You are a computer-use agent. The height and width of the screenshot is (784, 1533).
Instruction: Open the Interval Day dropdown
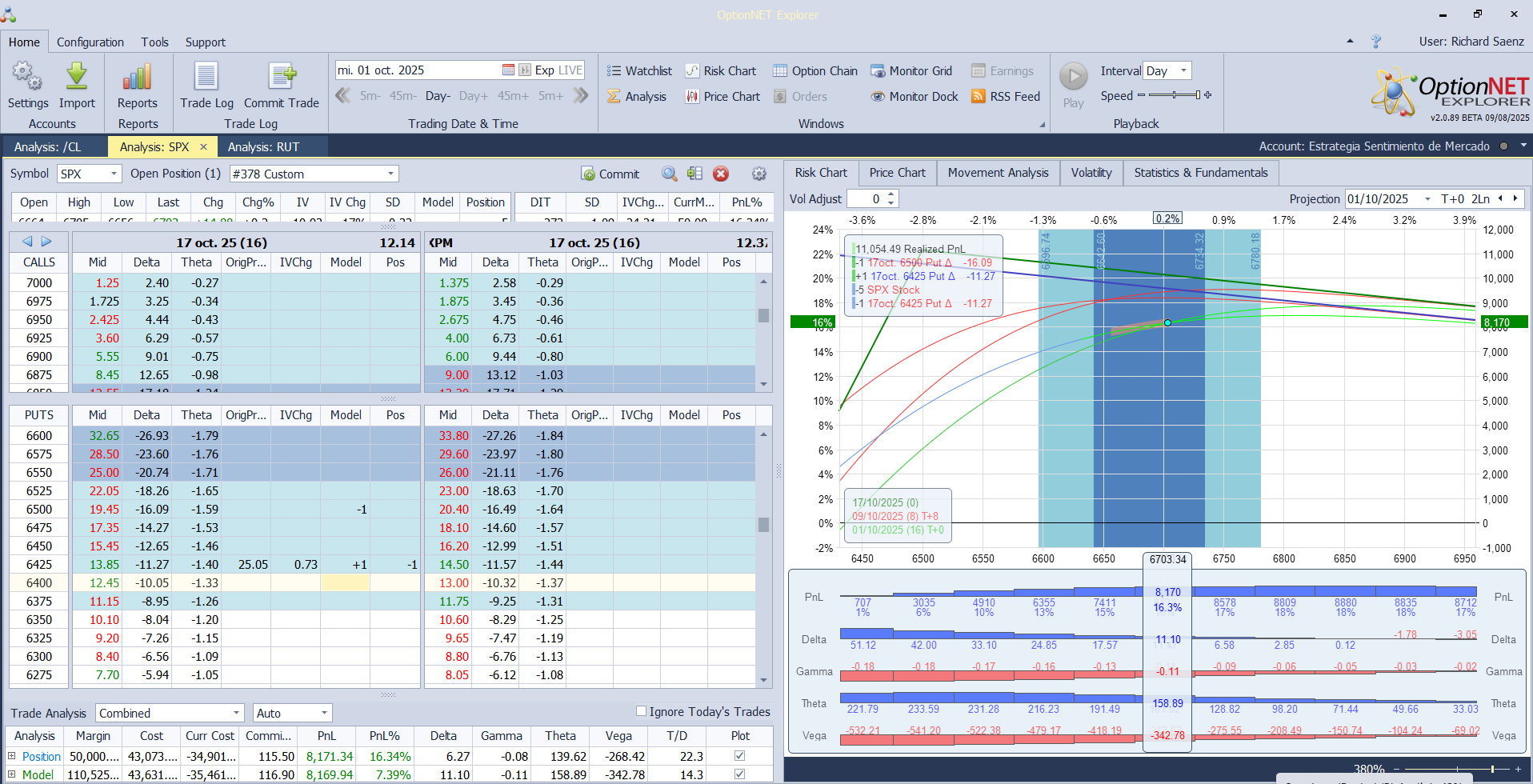[x=1183, y=70]
